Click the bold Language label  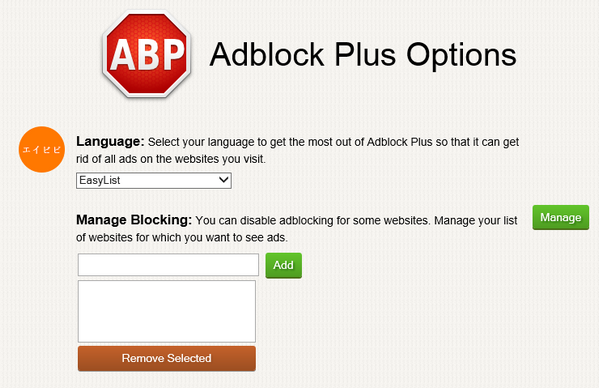(x=110, y=142)
